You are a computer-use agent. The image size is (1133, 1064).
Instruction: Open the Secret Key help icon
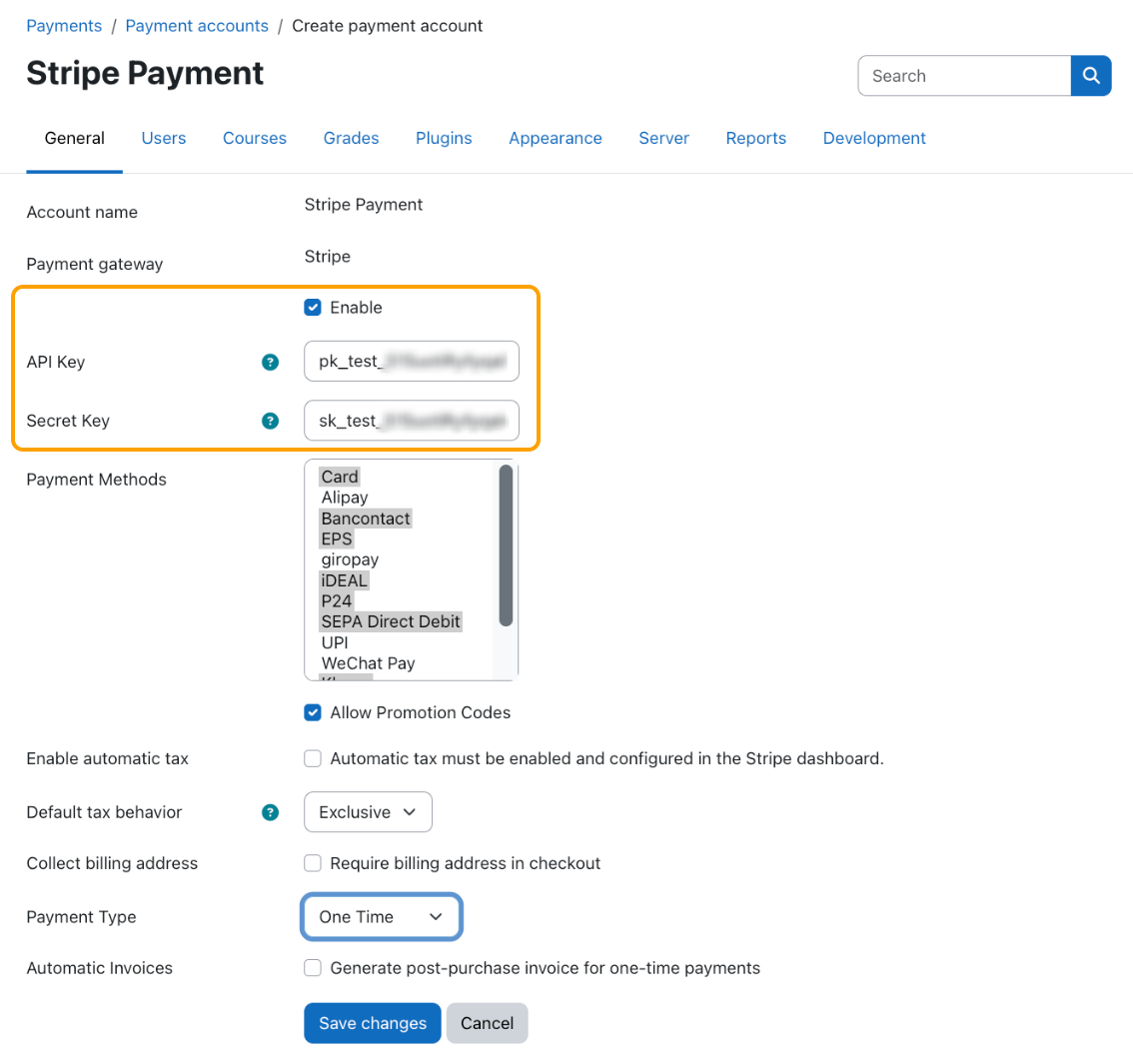tap(270, 421)
